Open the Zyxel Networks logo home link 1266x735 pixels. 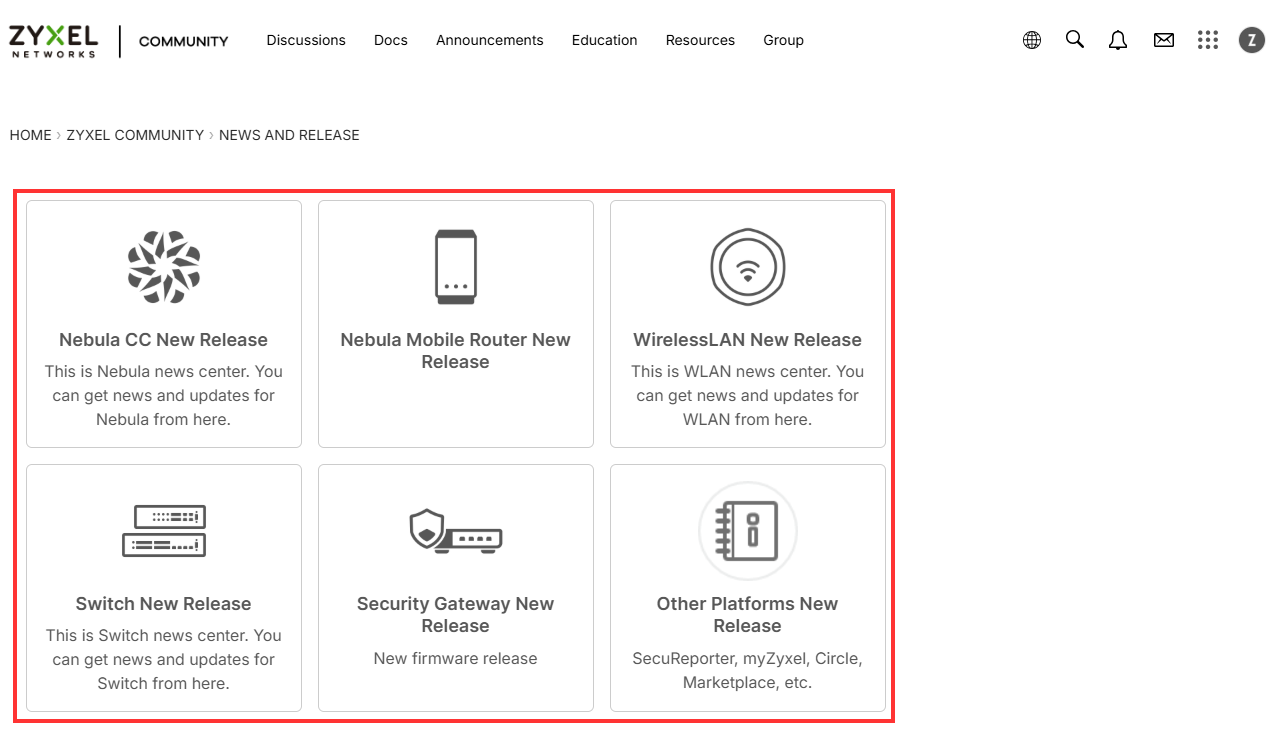(x=53, y=41)
